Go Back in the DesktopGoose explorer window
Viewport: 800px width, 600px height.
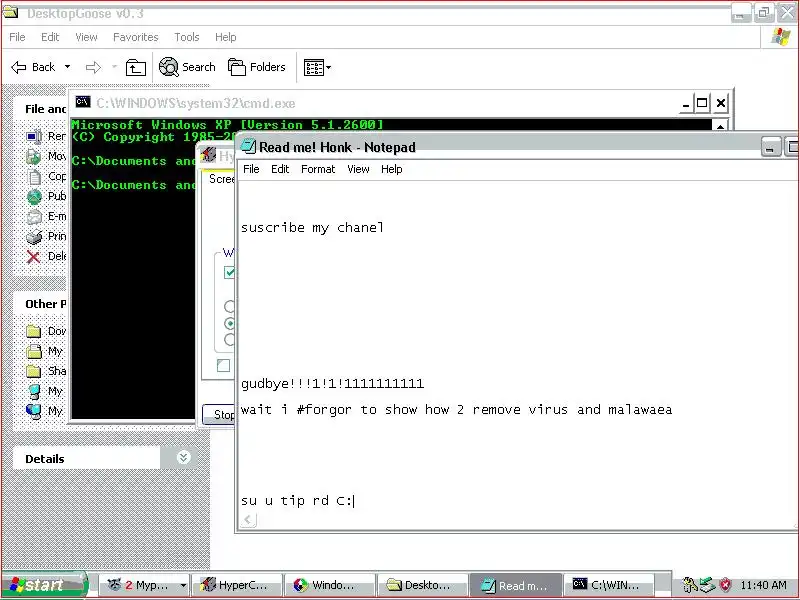[33, 67]
